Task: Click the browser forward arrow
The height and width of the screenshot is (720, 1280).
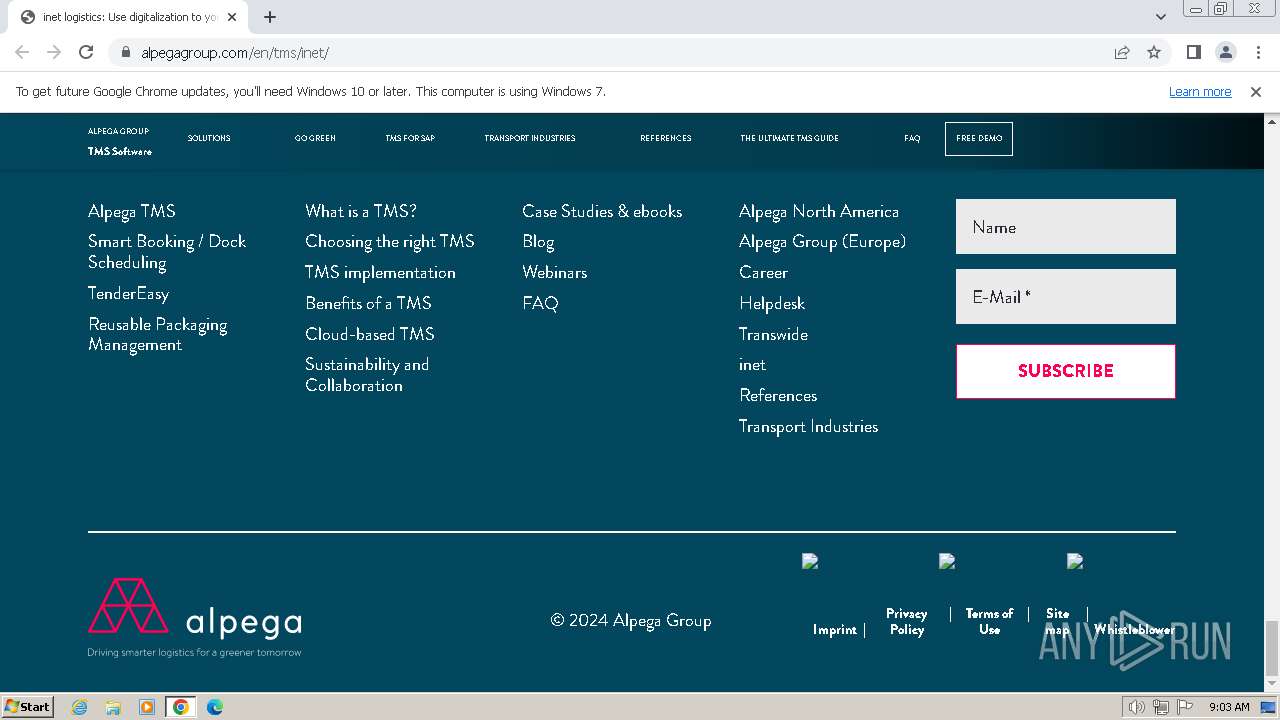Action: (54, 52)
